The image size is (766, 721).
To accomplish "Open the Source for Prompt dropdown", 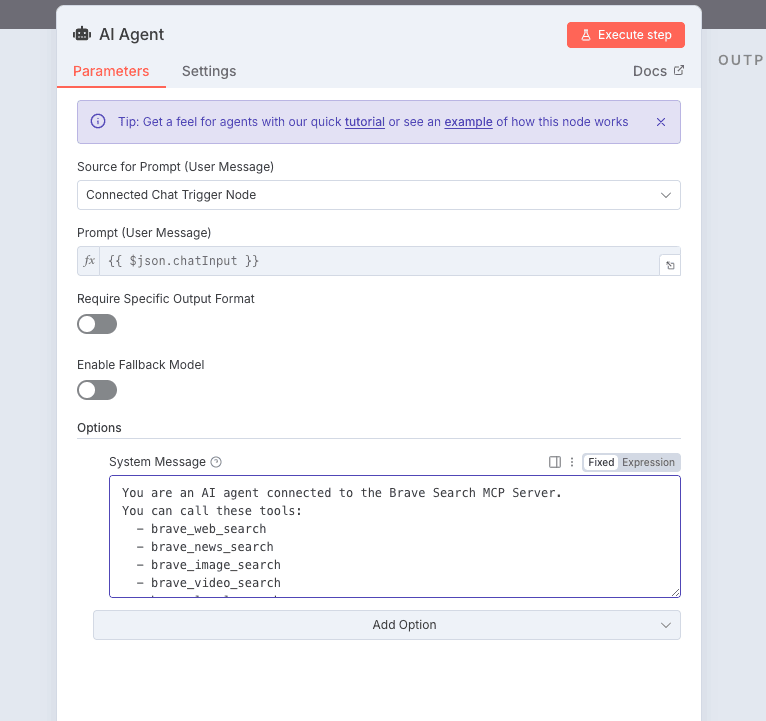I will tap(378, 195).
